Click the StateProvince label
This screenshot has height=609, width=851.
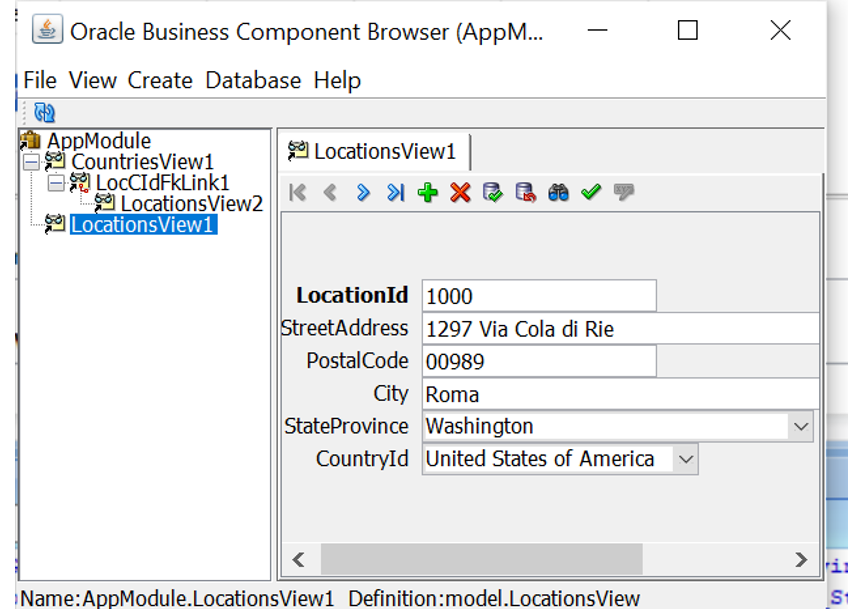346,426
